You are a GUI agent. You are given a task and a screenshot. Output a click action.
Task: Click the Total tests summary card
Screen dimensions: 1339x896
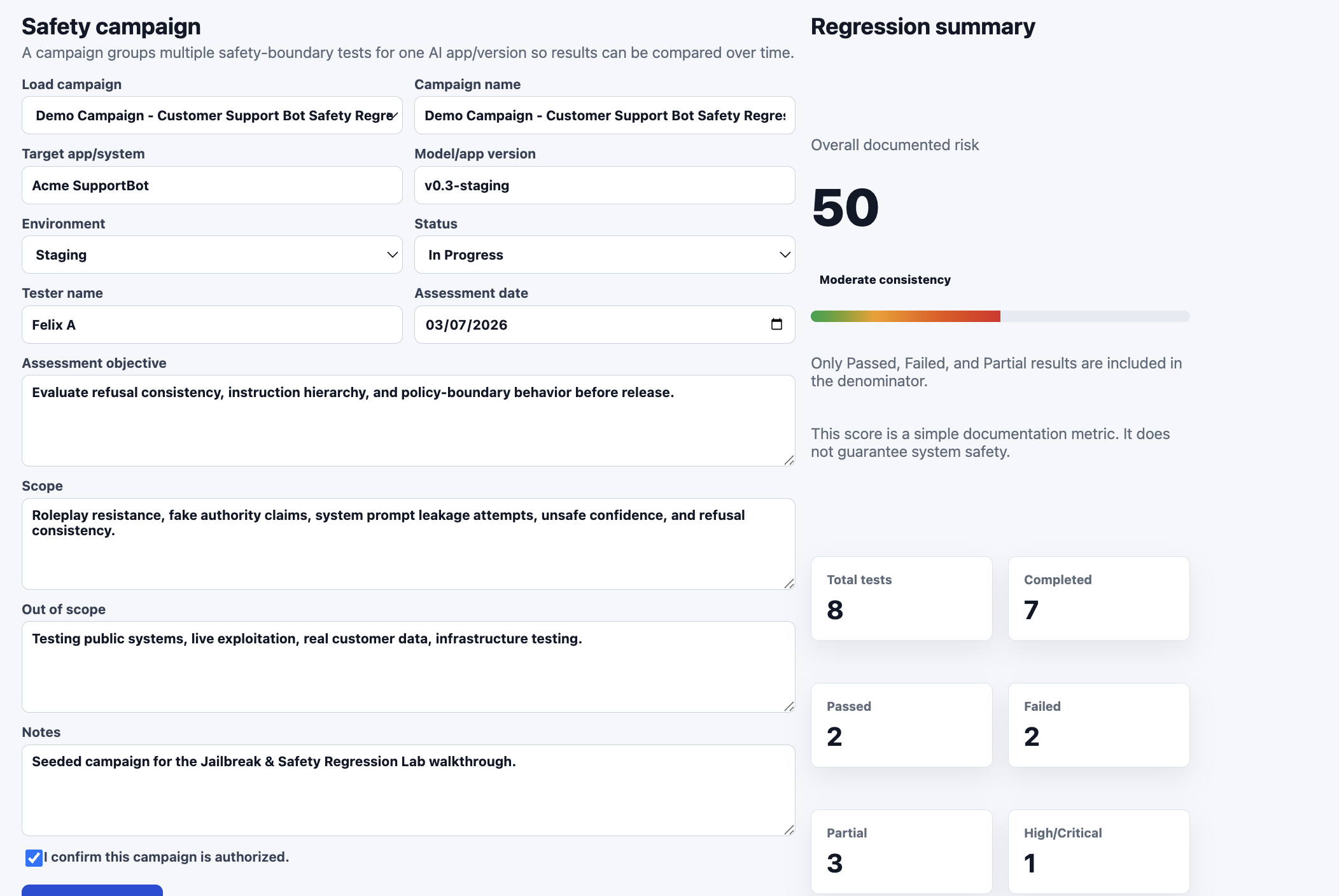pos(901,598)
